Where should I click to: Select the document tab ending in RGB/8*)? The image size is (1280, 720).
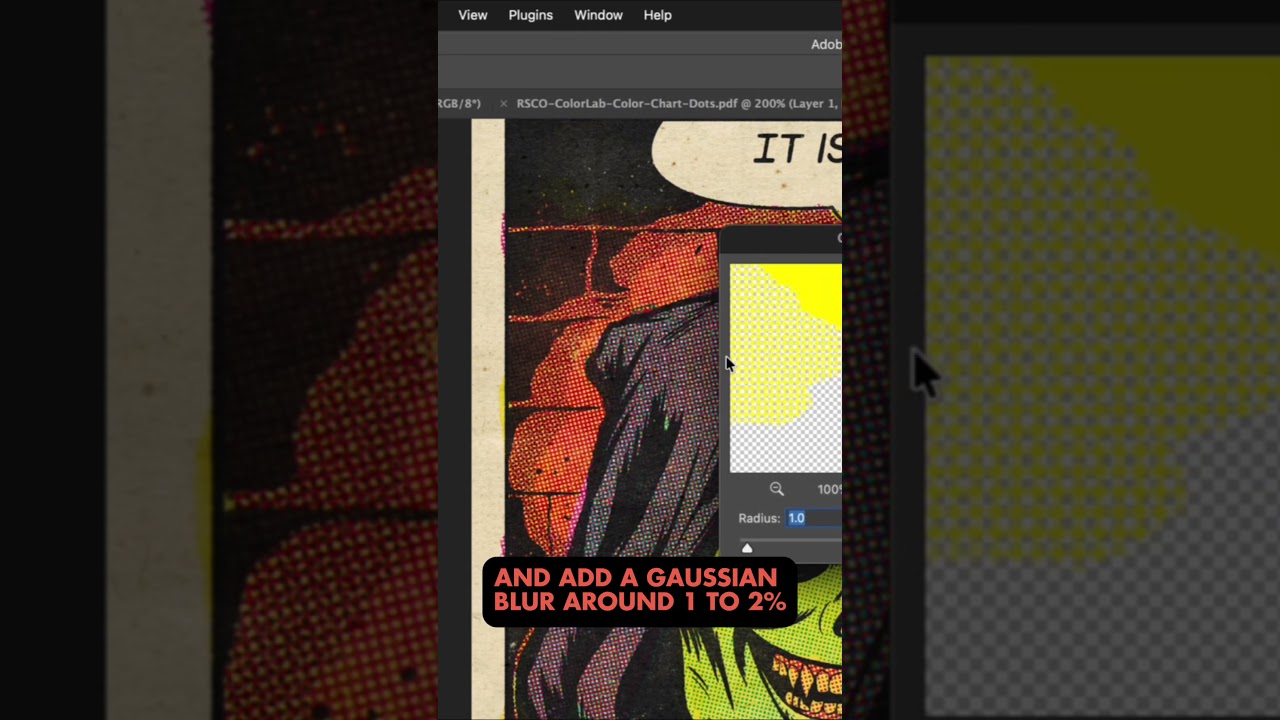coord(460,103)
